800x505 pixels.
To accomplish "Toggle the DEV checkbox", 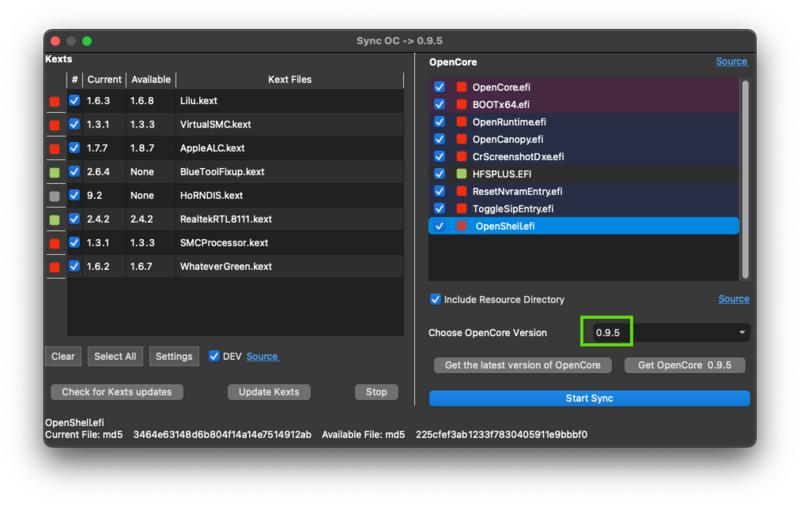I will tap(214, 356).
